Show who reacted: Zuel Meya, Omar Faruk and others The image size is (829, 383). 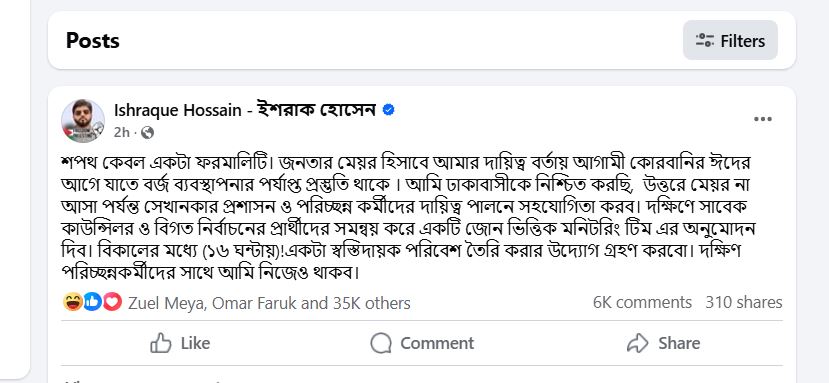[x=269, y=303]
